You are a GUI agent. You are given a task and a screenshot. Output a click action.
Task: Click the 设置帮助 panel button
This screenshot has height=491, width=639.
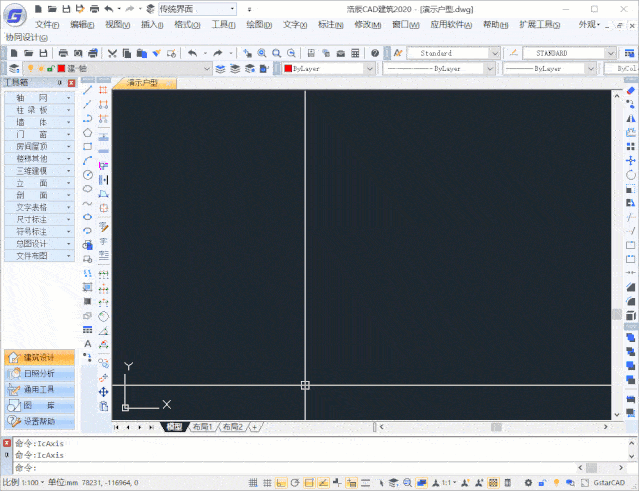pyautogui.click(x=40, y=421)
